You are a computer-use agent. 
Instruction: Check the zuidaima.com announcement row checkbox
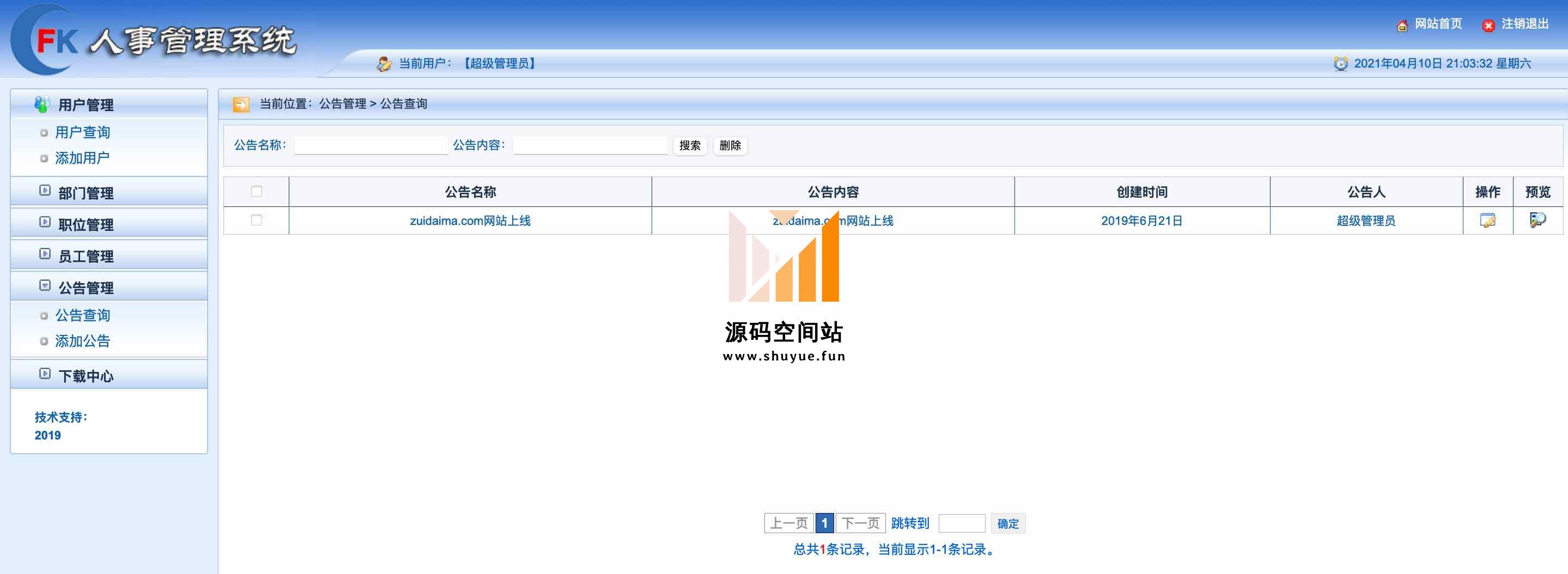coord(256,221)
